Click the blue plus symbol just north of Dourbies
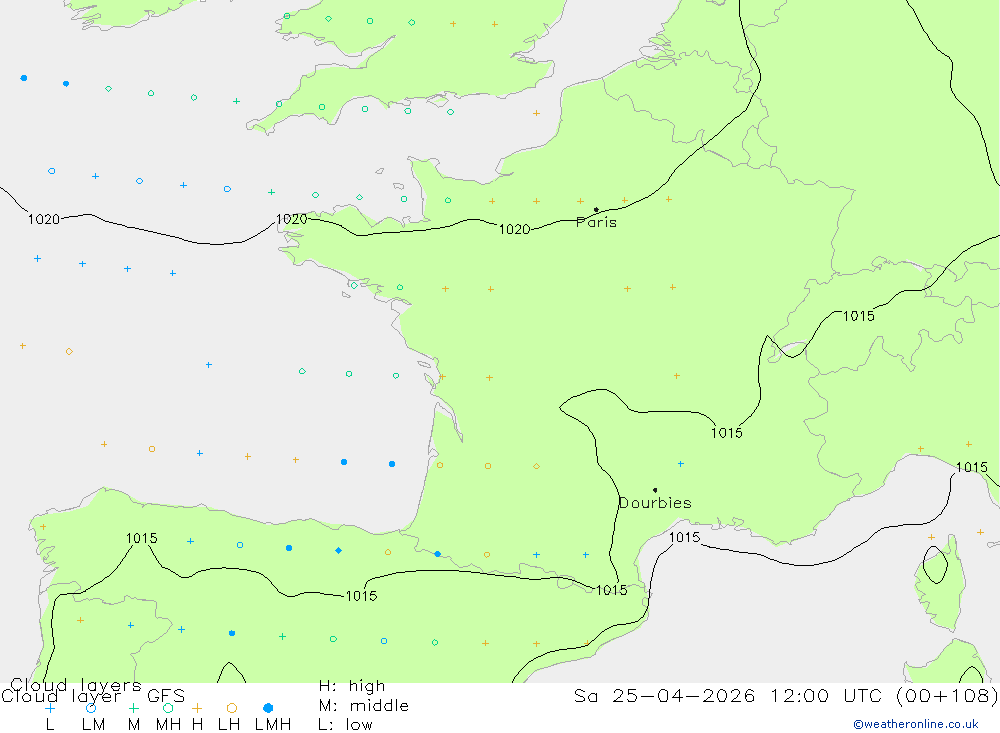1000x733 pixels. [680, 464]
